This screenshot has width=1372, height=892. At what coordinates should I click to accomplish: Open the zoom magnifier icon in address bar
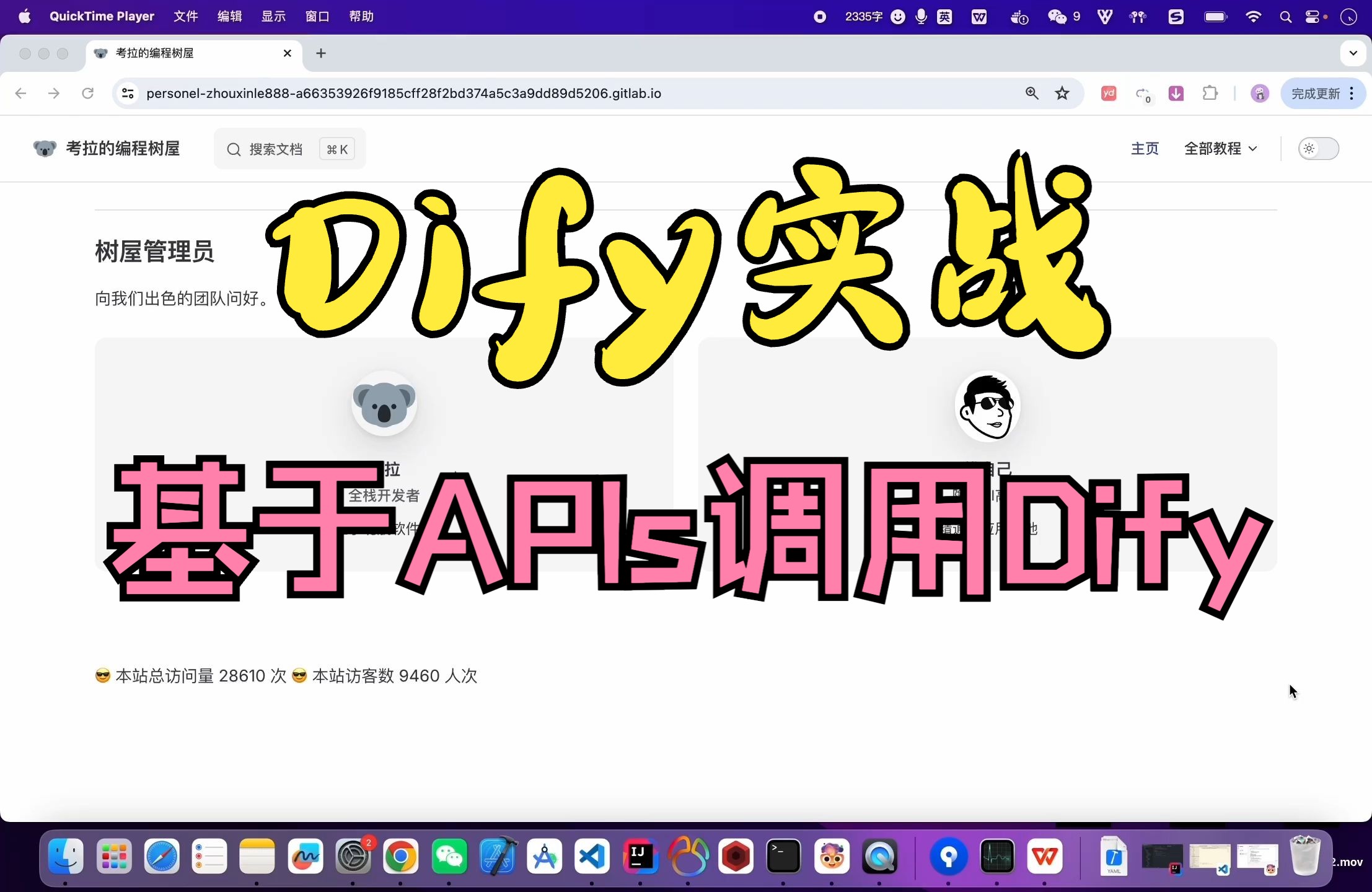(1032, 93)
